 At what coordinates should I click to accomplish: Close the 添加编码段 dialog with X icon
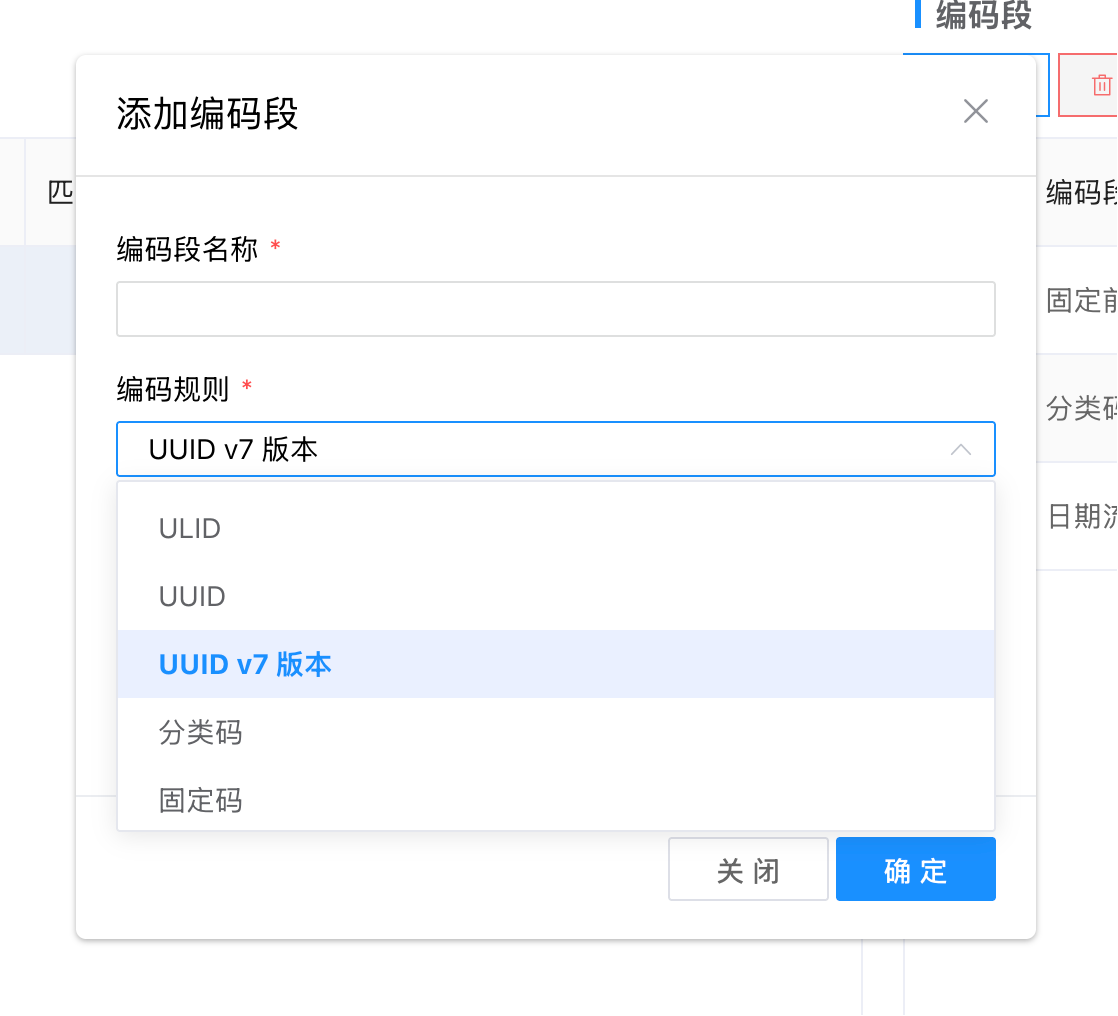click(975, 111)
